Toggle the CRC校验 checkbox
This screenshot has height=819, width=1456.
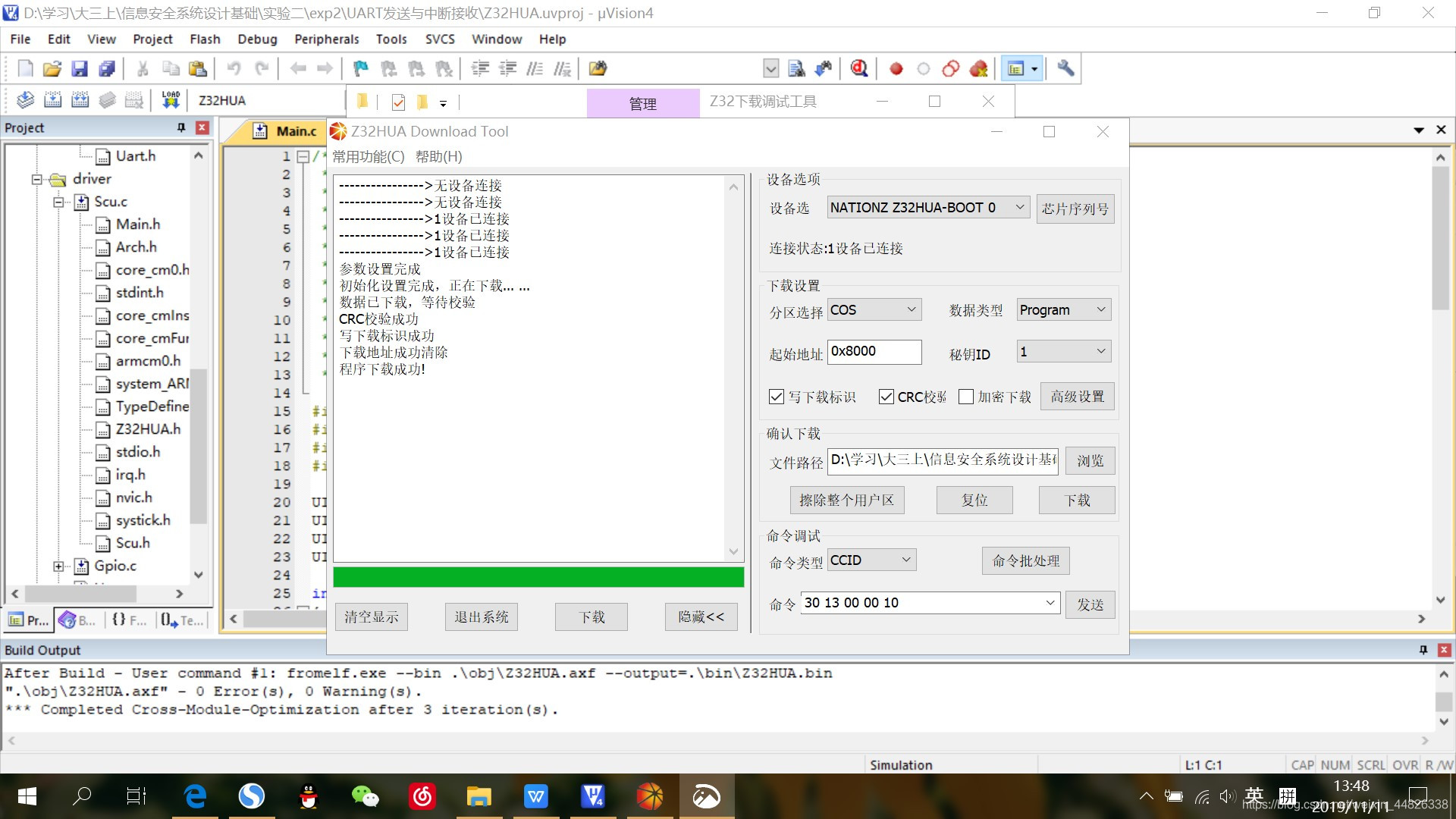pyautogui.click(x=886, y=397)
